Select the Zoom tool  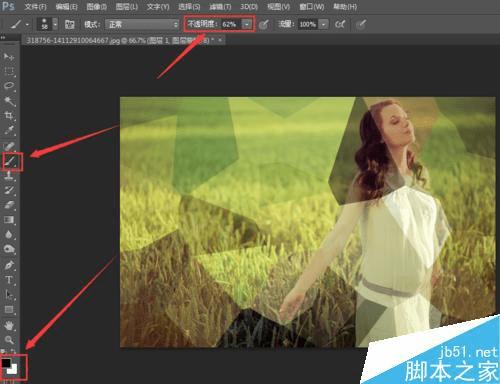(x=9, y=340)
